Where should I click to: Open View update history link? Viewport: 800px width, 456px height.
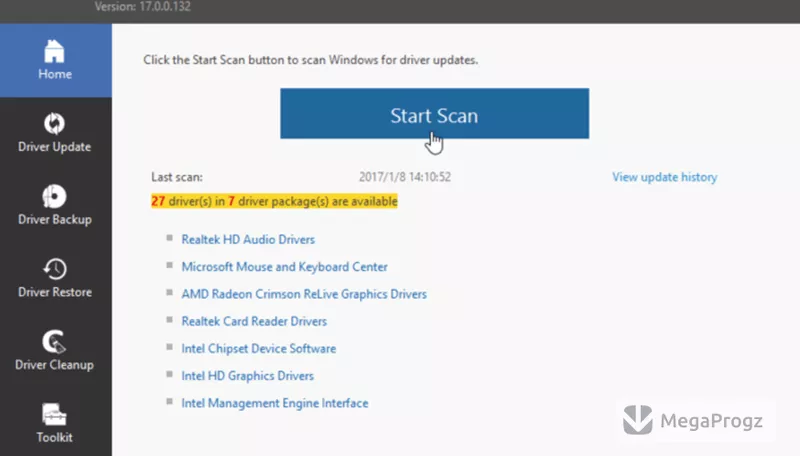(x=664, y=177)
